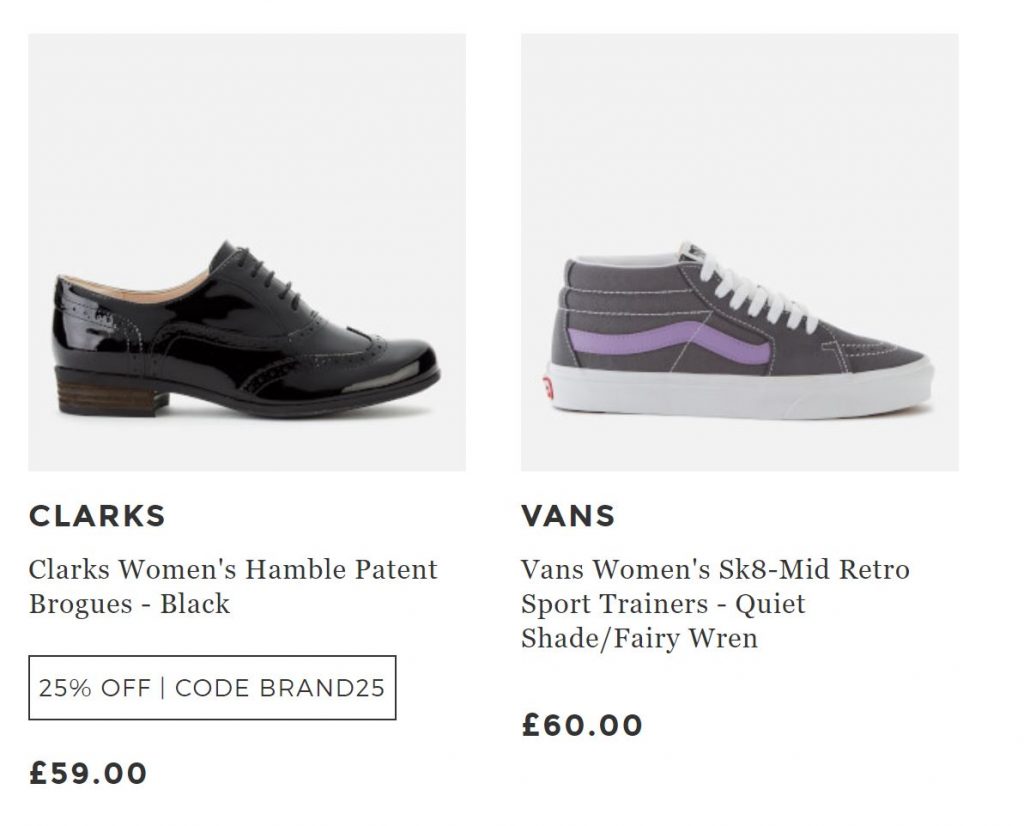Click the word "Black" in the Clarks title
This screenshot has height=826, width=1024.
(195, 604)
